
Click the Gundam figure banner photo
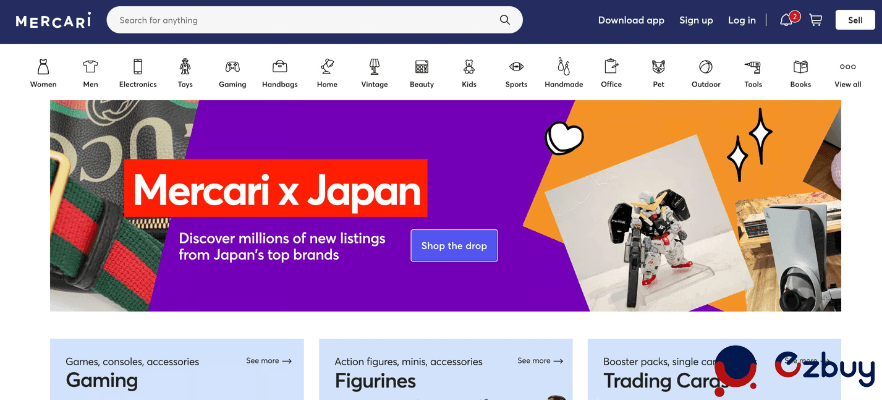(647, 224)
